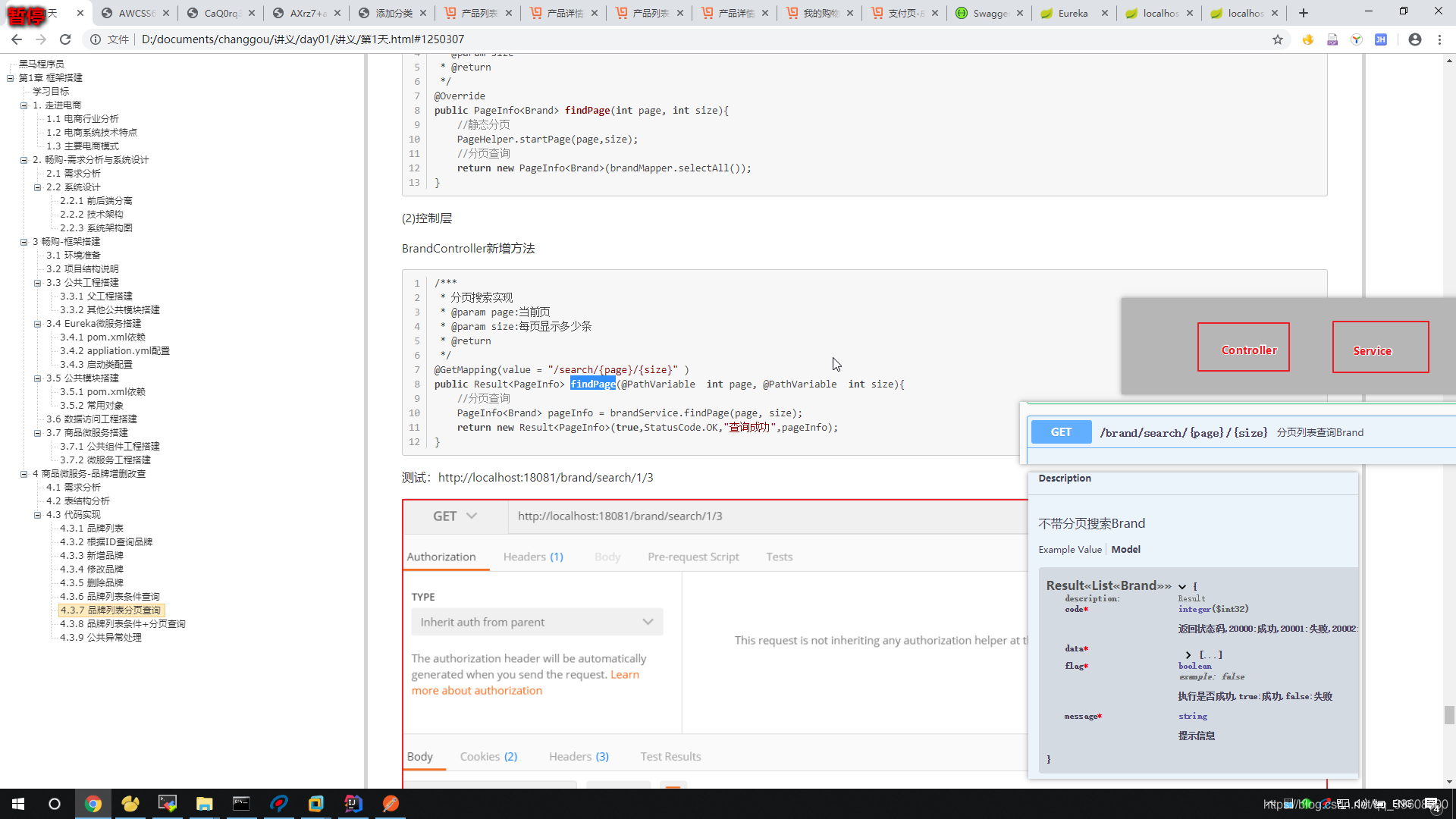This screenshot has height=819, width=1456.
Task: Click the refresh/reload icon in browser toolbar
Action: point(65,38)
